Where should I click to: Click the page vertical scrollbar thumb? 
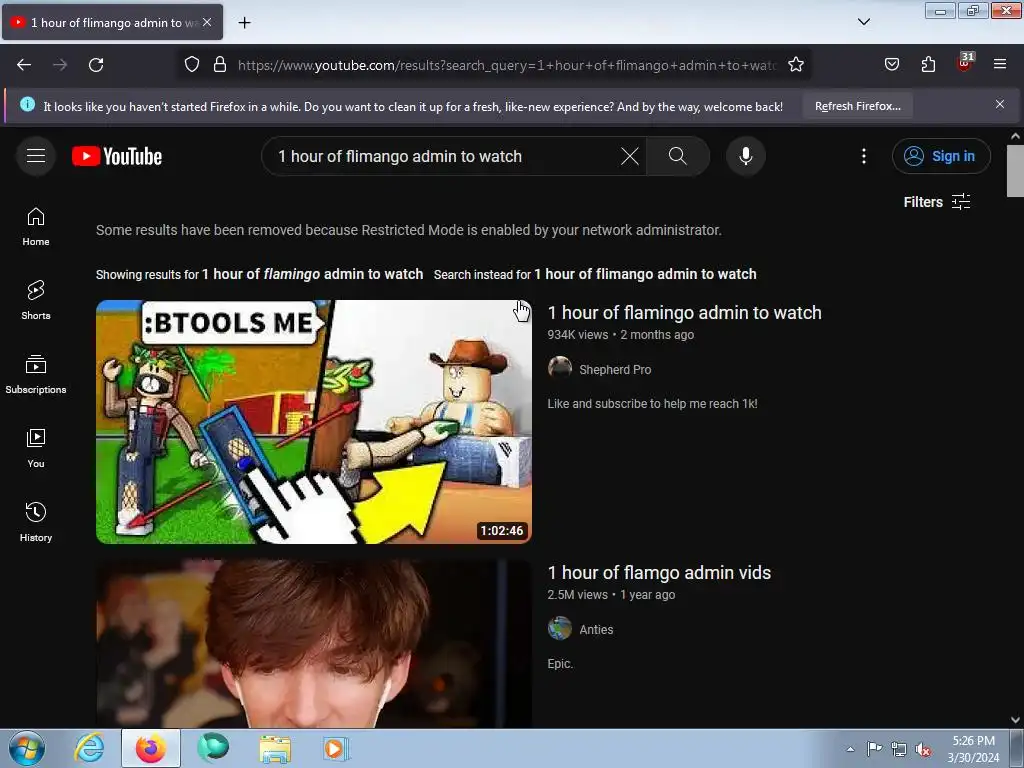[1015, 171]
